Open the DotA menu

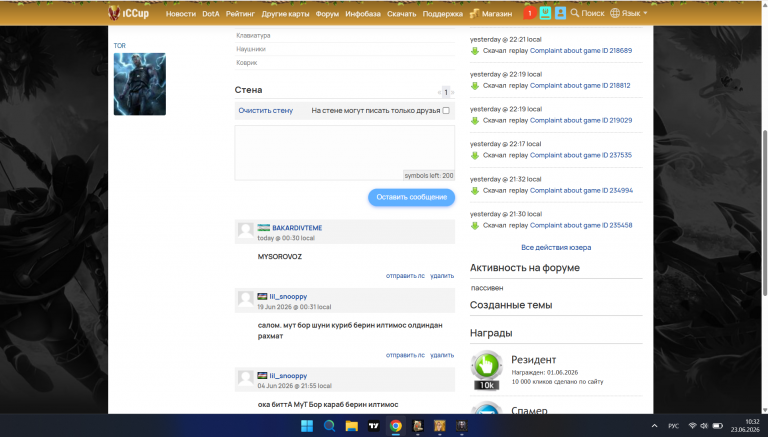(x=211, y=14)
